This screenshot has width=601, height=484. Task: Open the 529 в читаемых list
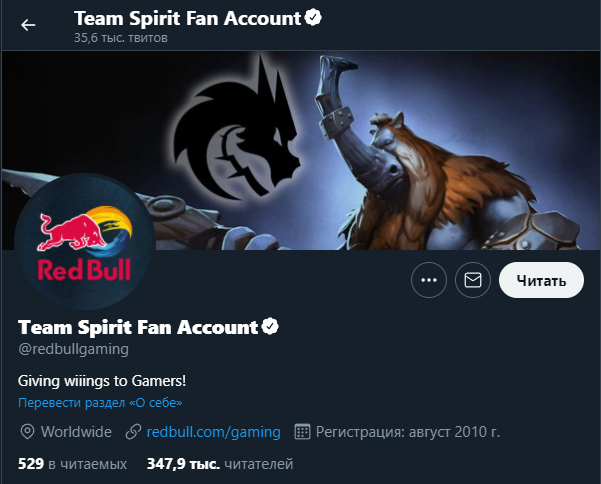(73, 463)
